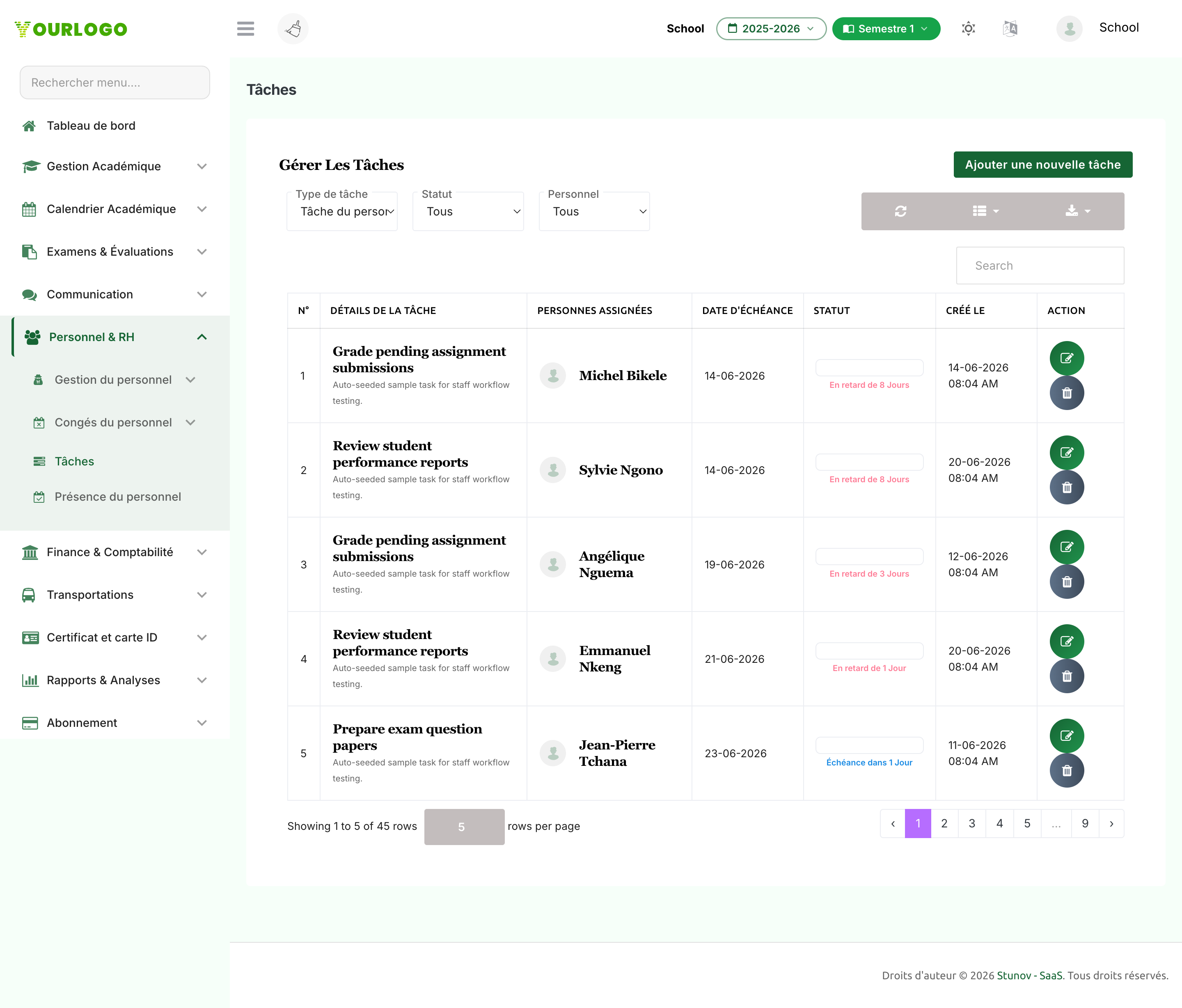This screenshot has width=1182, height=1008.
Task: Open the School user avatar
Action: click(x=1069, y=28)
